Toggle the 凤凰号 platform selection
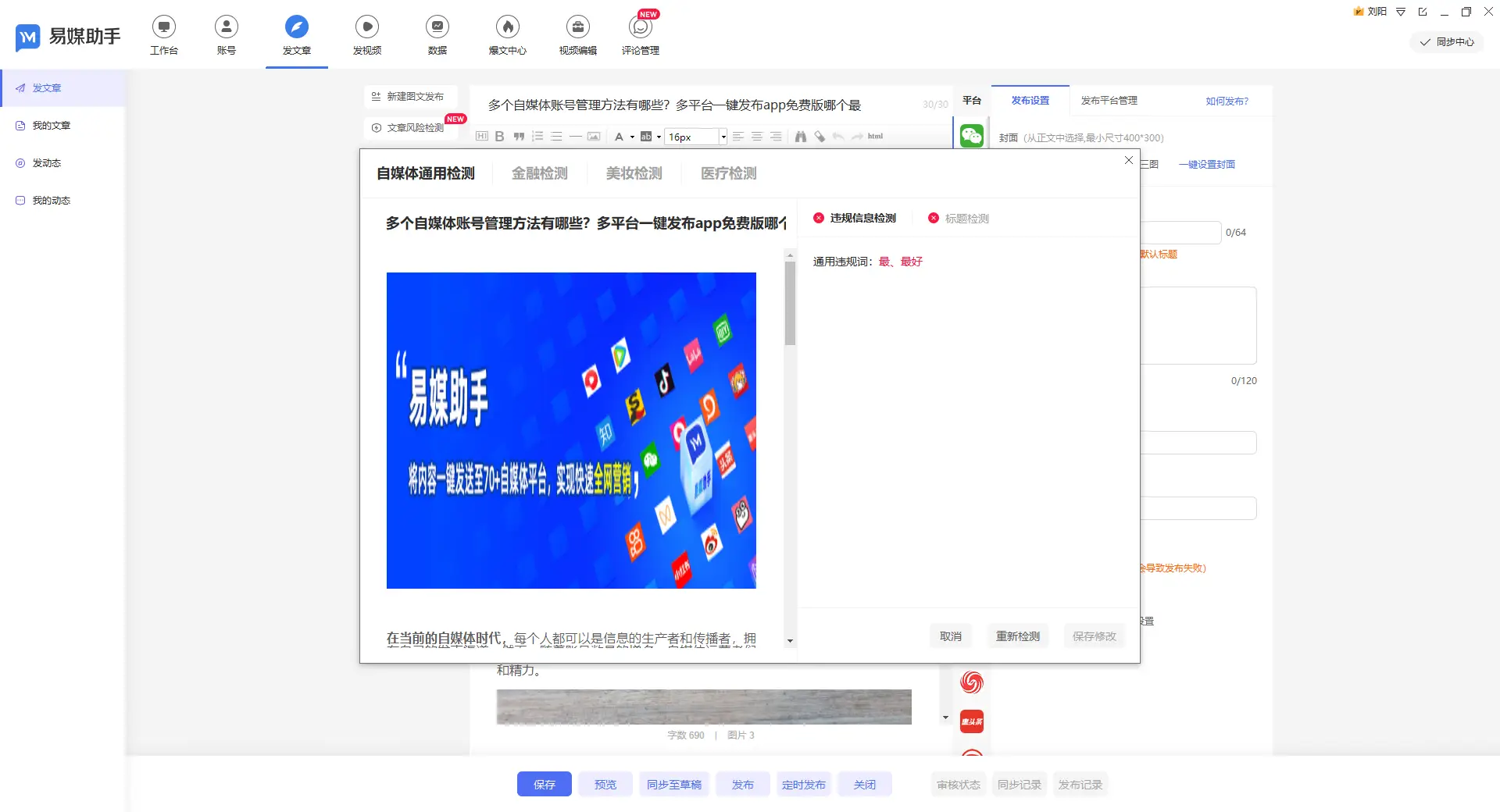1500x812 pixels. click(971, 682)
